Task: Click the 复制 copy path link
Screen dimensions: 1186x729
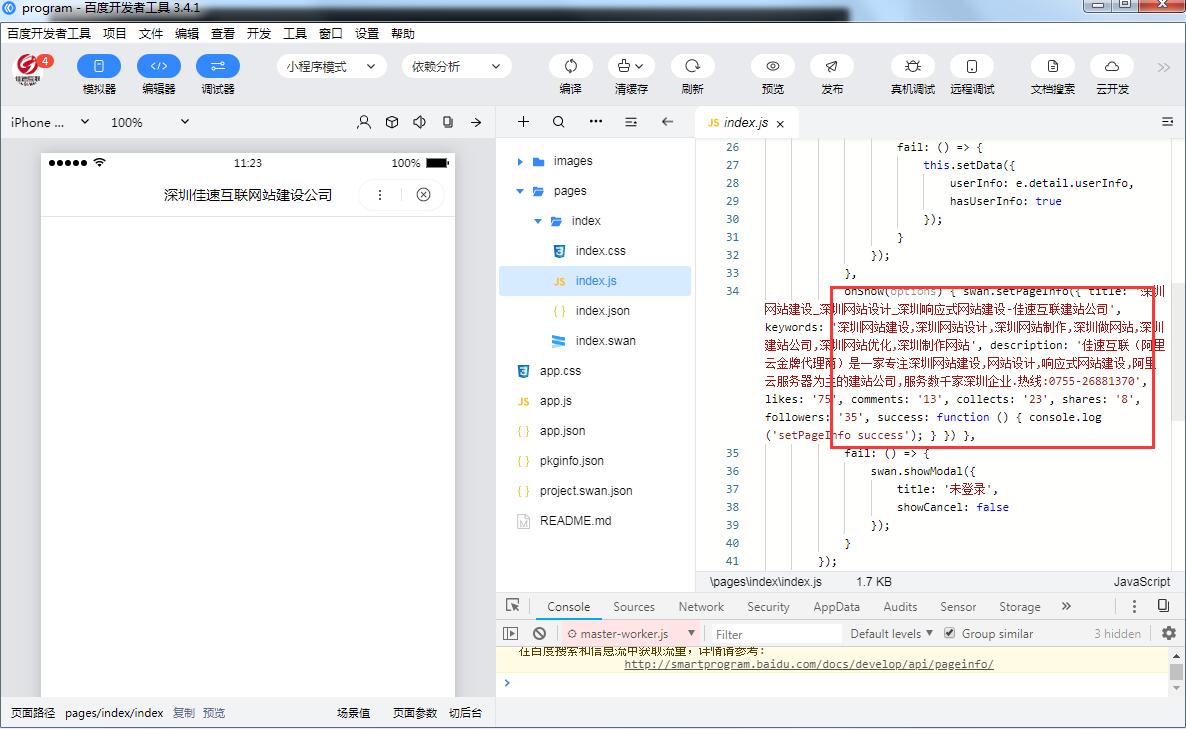Action: pyautogui.click(x=184, y=712)
